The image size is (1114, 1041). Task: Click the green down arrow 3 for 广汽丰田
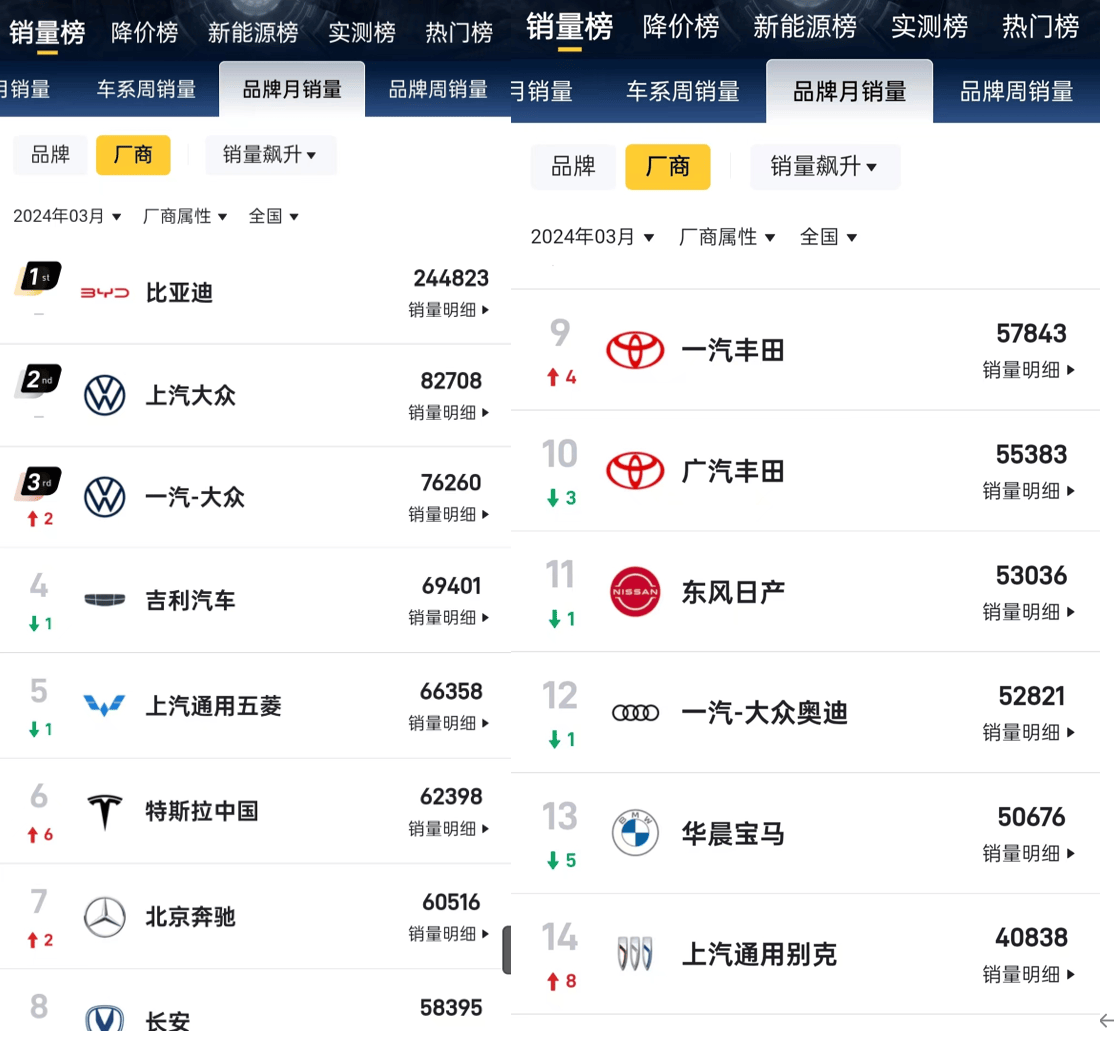(x=562, y=498)
